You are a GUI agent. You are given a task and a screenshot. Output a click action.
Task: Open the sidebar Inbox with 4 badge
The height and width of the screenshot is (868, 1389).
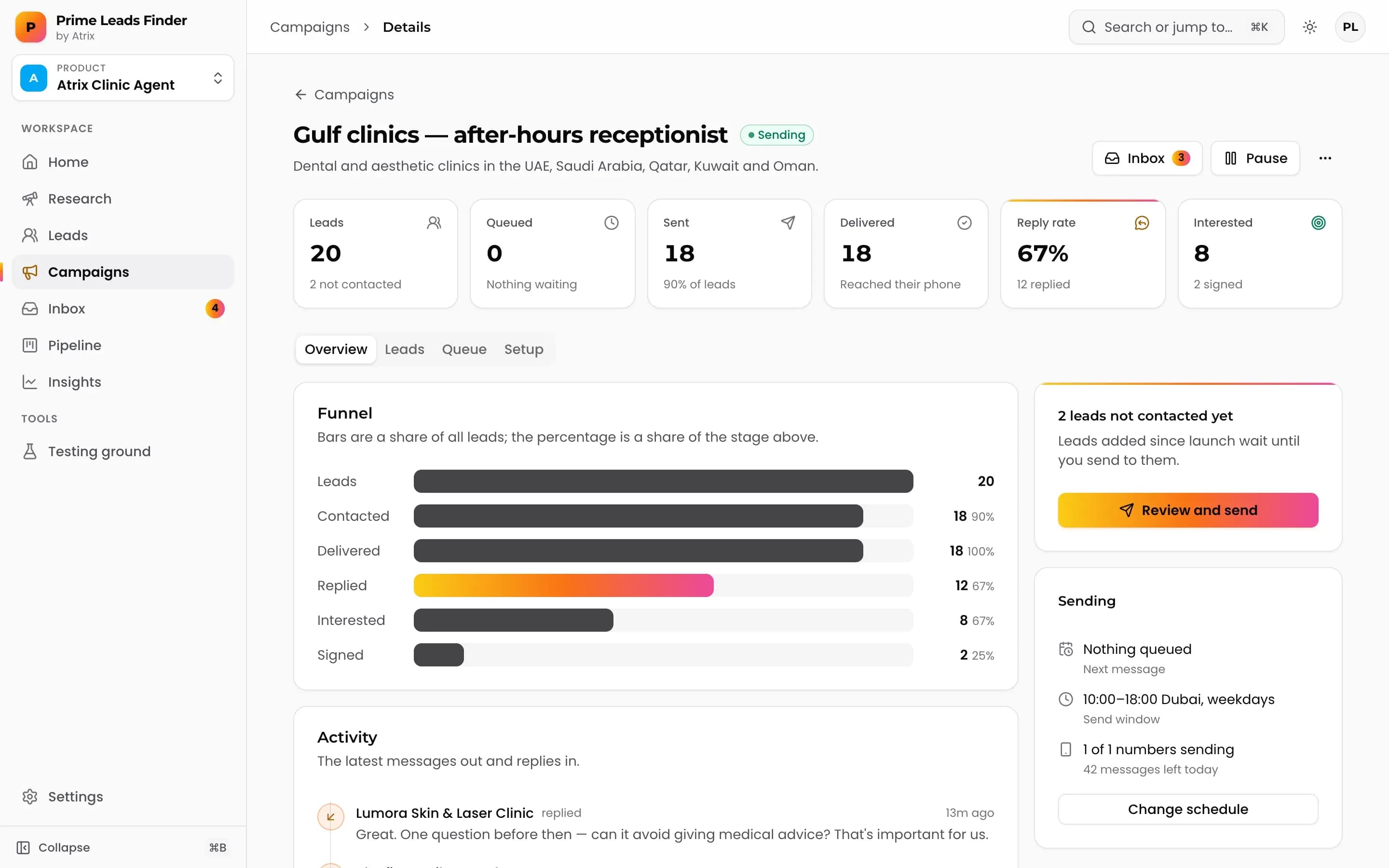[123, 309]
